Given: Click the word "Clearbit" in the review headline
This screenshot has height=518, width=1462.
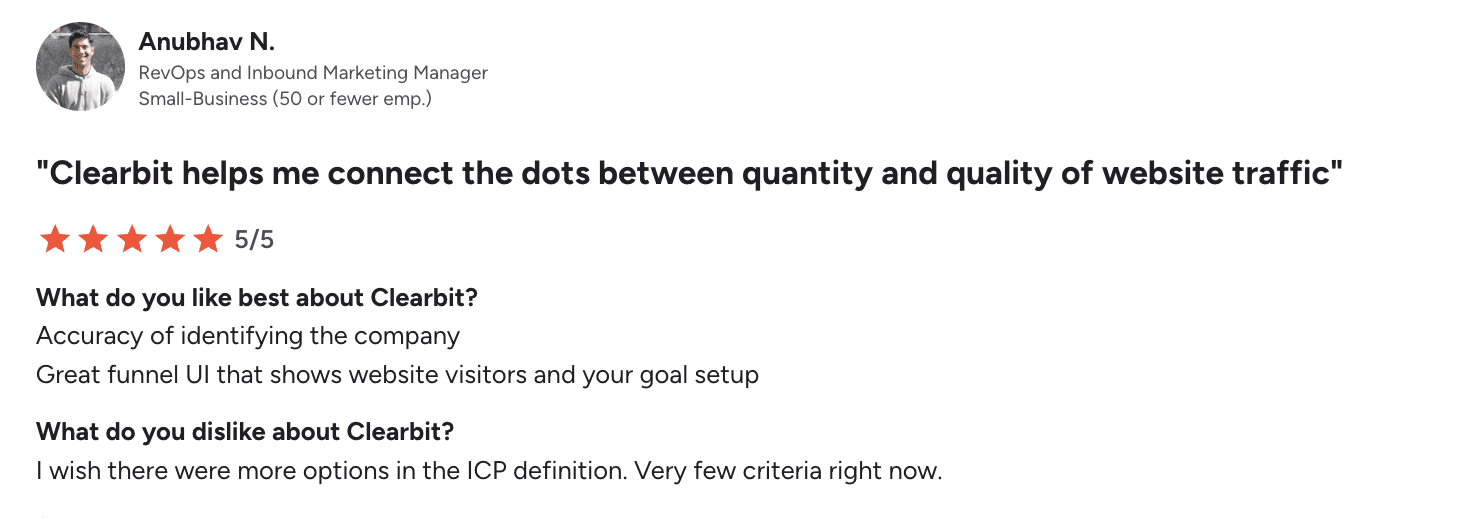Looking at the screenshot, I should pos(114,174).
